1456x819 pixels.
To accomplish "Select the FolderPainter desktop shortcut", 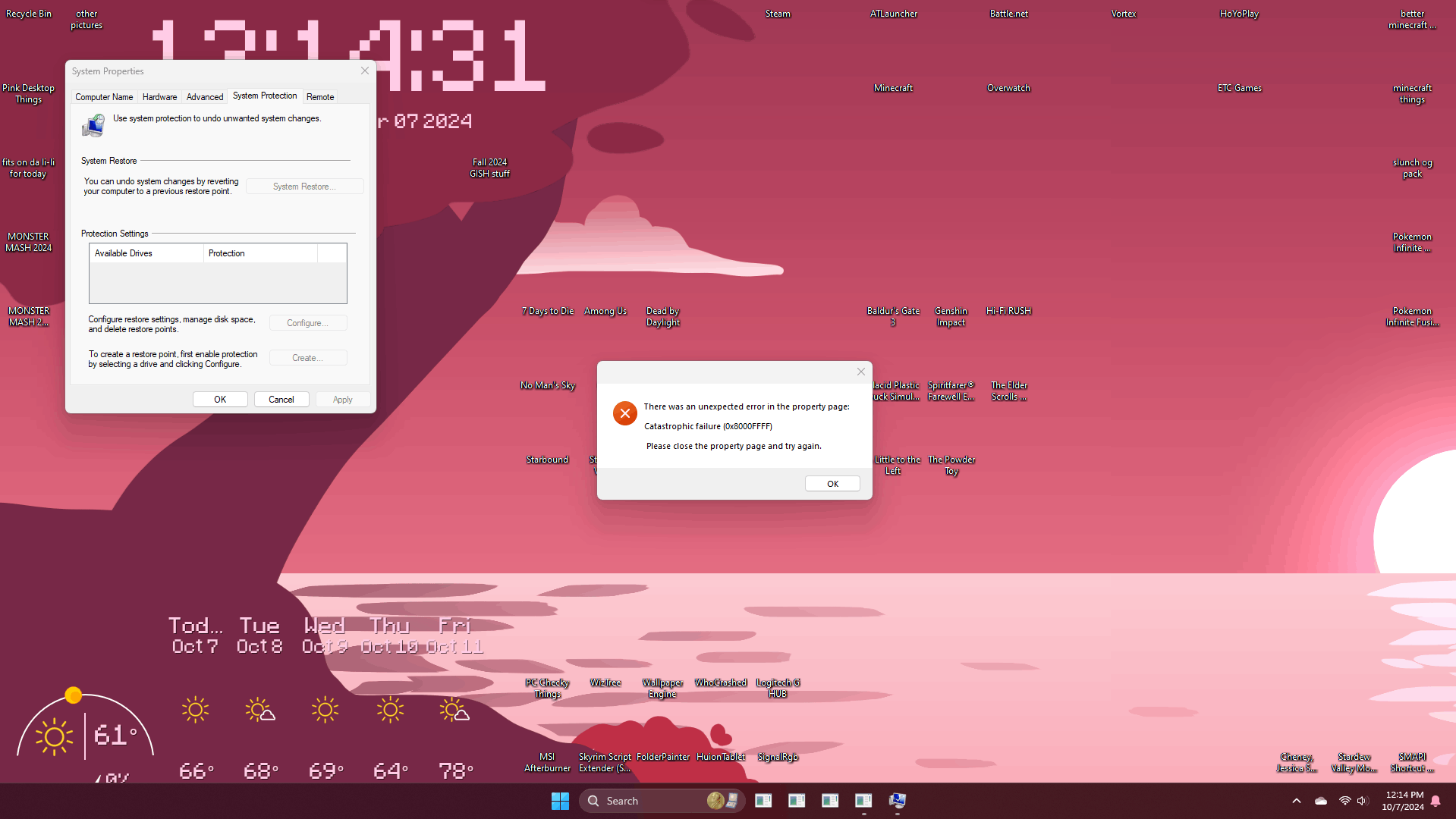I will (663, 757).
